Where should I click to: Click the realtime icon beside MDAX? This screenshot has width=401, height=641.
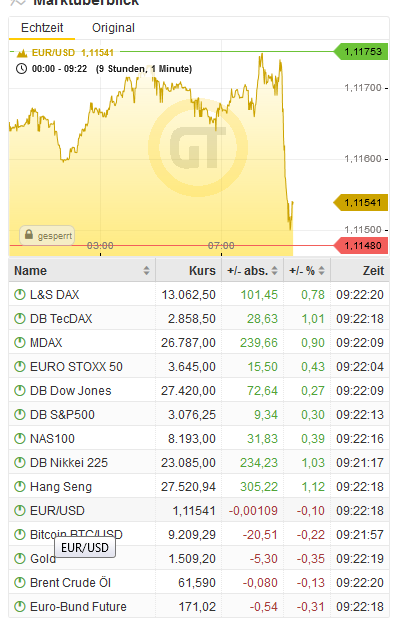(20, 343)
